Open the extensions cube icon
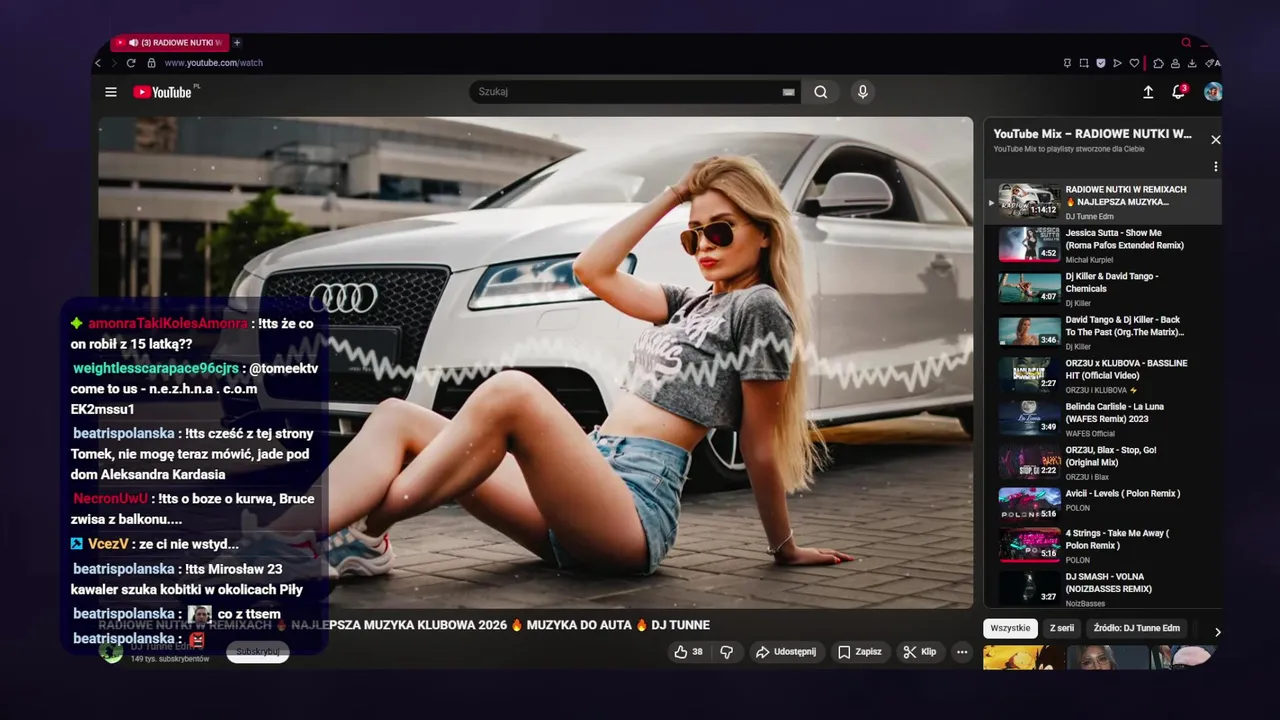The image size is (1280, 720). coord(1158,63)
